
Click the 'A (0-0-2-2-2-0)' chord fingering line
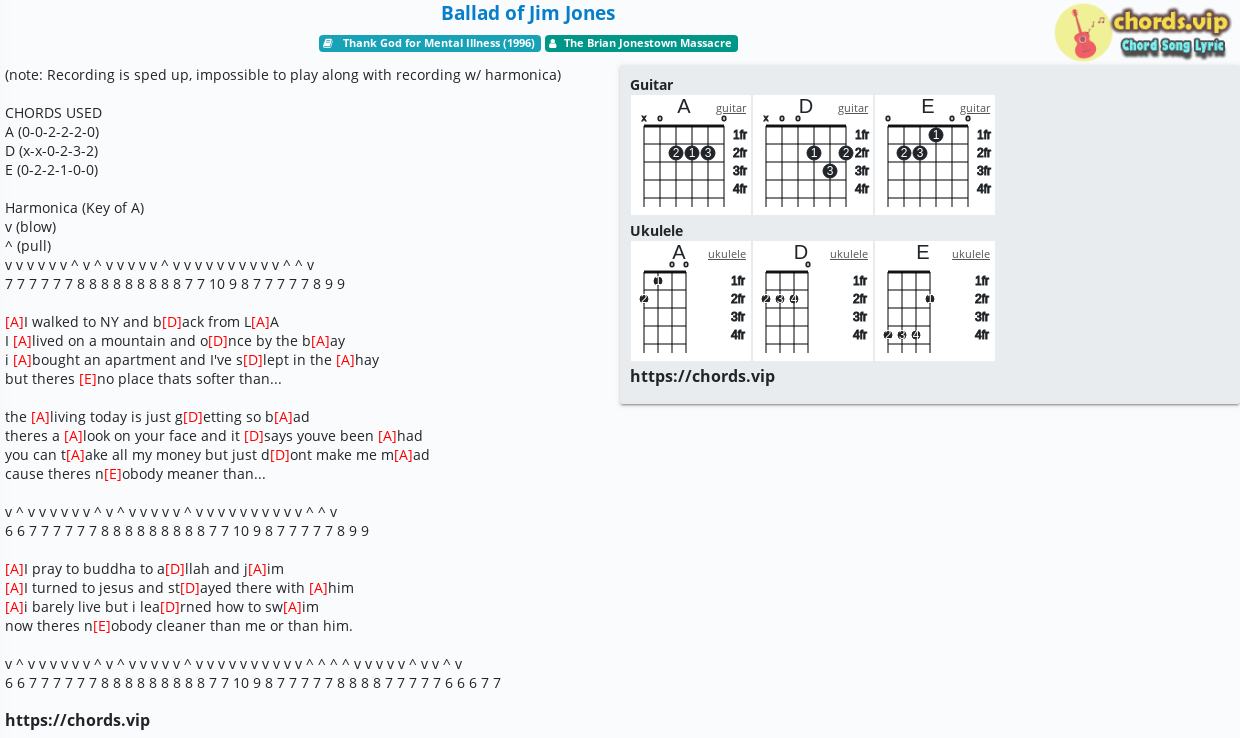pyautogui.click(x=52, y=132)
